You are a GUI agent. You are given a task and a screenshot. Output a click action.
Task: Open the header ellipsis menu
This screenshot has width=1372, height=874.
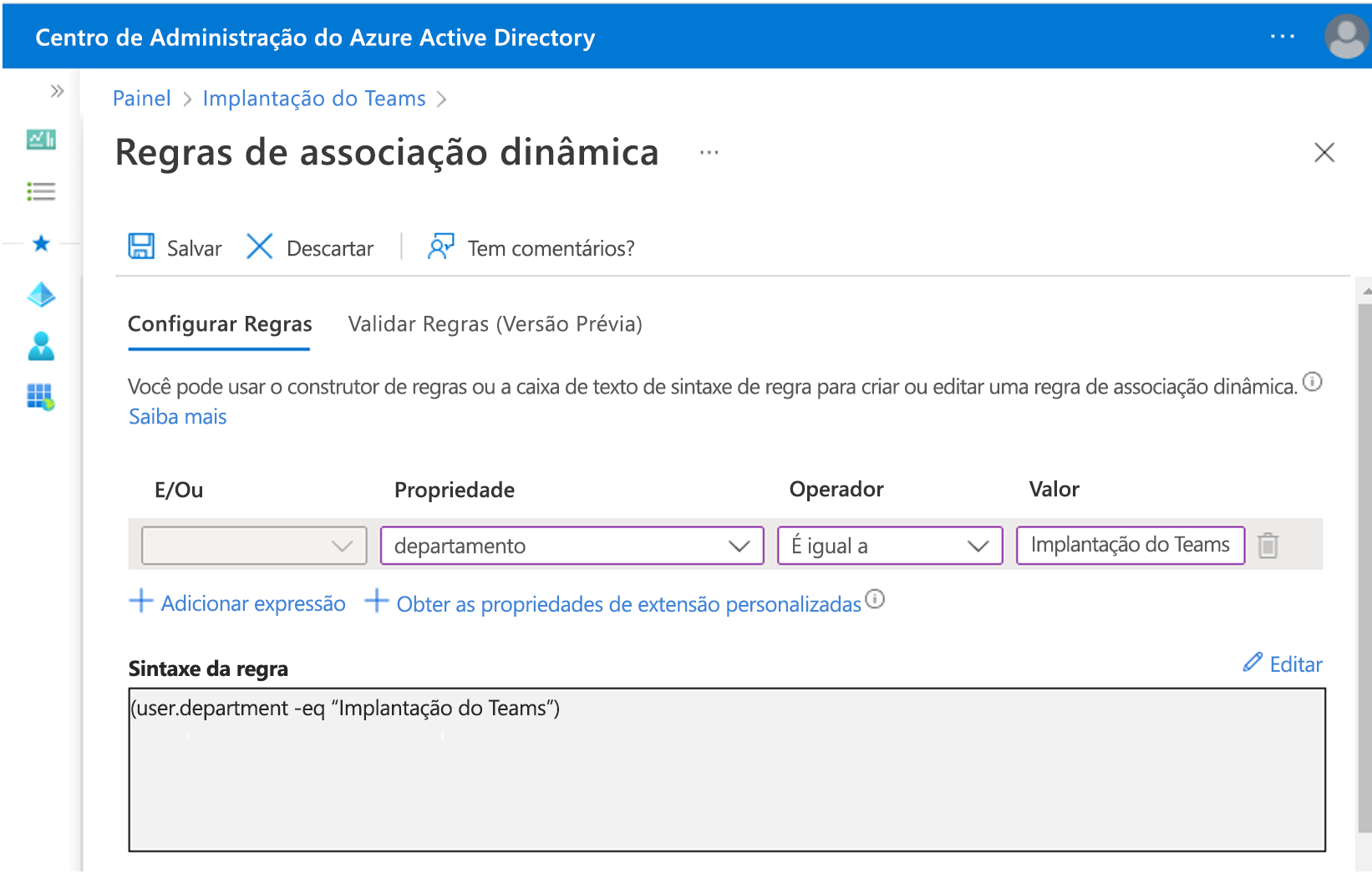pyautogui.click(x=1282, y=36)
